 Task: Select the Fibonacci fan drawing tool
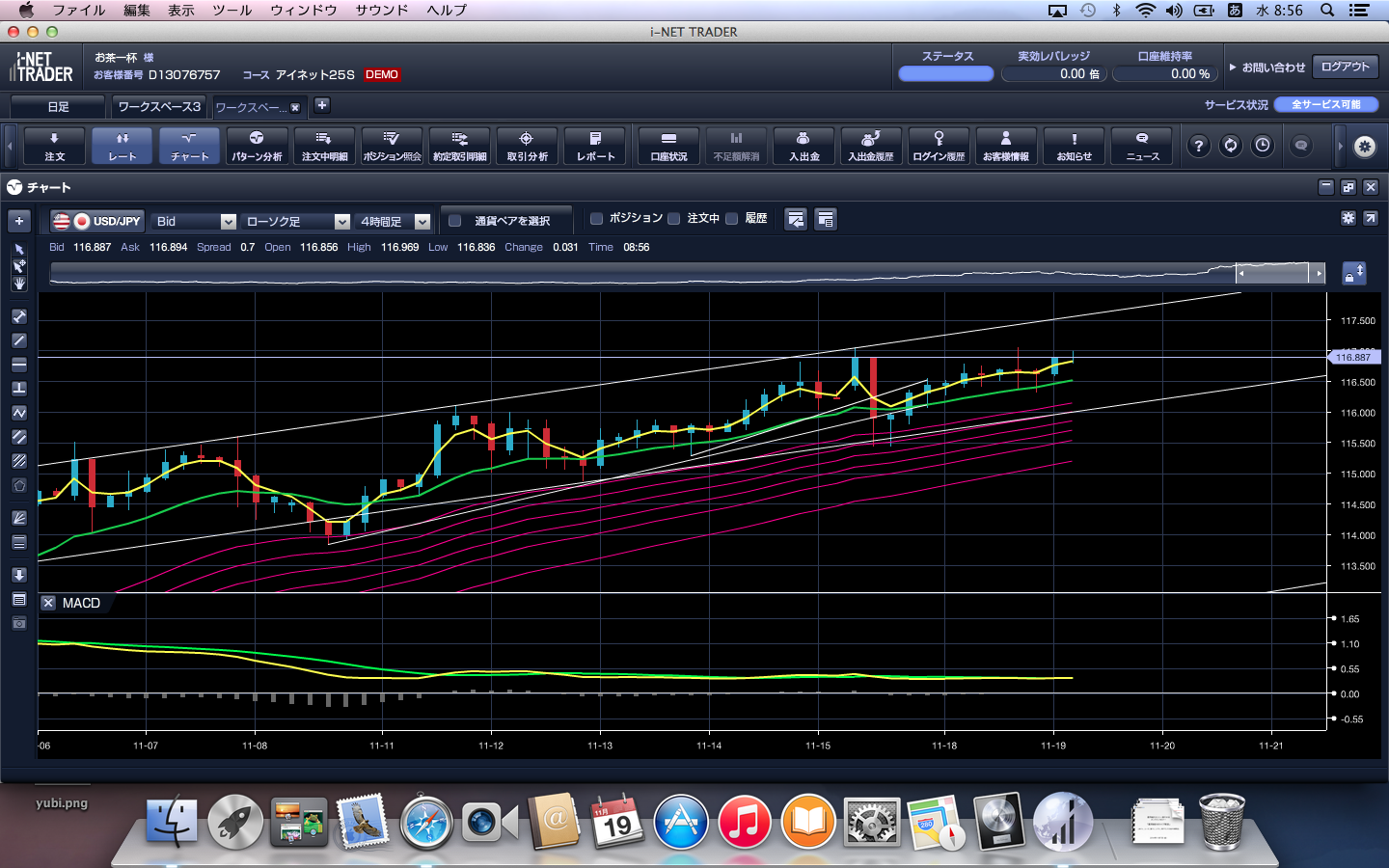pyautogui.click(x=18, y=518)
